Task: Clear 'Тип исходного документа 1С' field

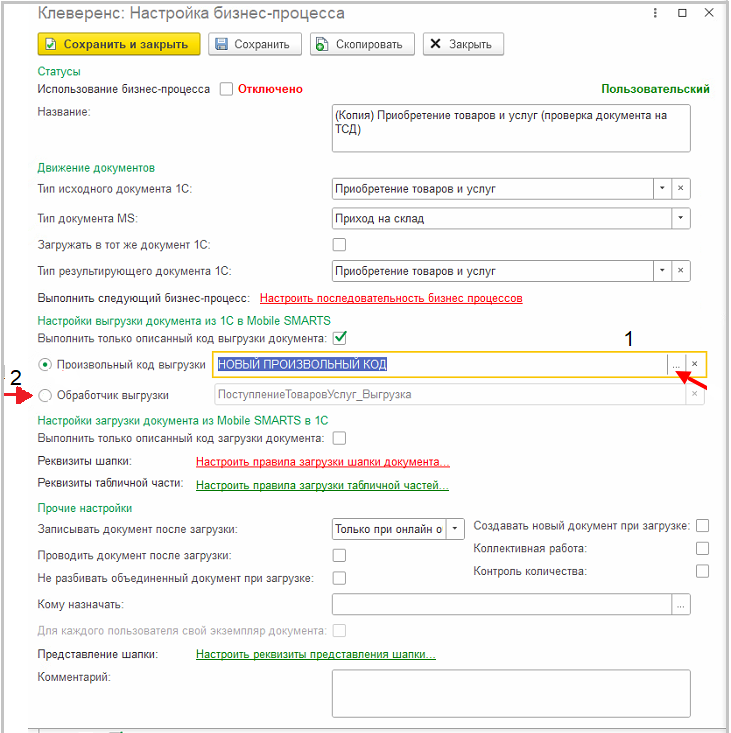Action: point(681,188)
